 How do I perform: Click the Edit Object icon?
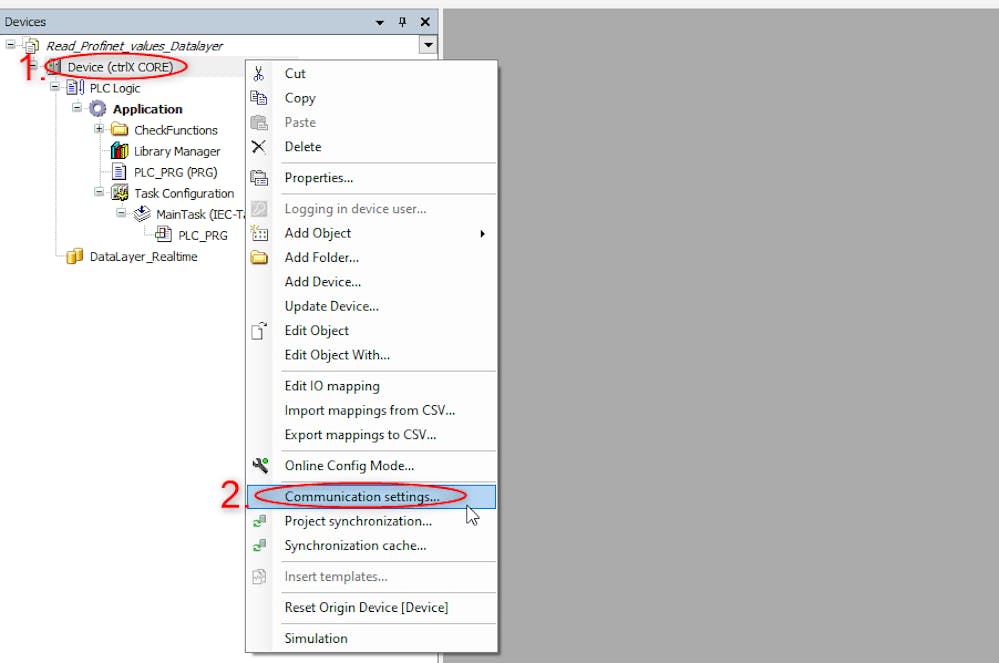[258, 331]
